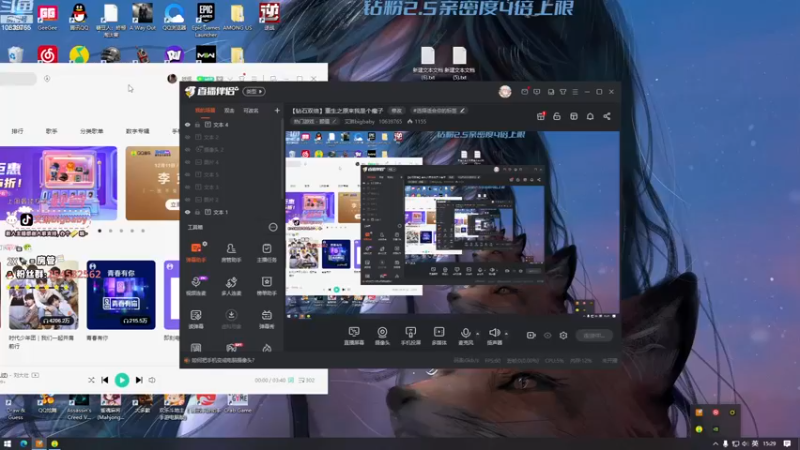This screenshot has width=800, height=450.
Task: Add a 摄像头 camera source
Action: [x=382, y=336]
